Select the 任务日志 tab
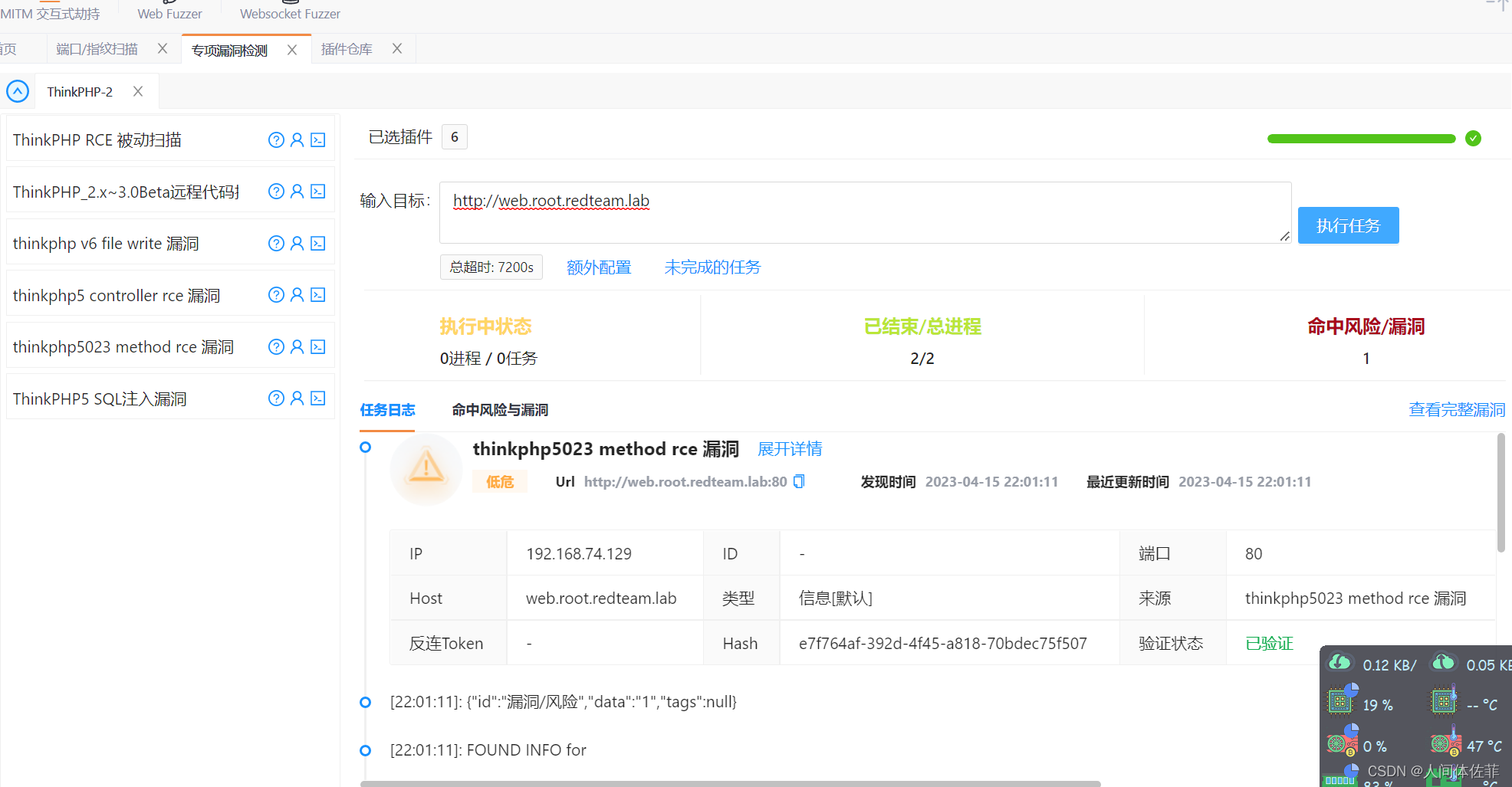 point(387,410)
